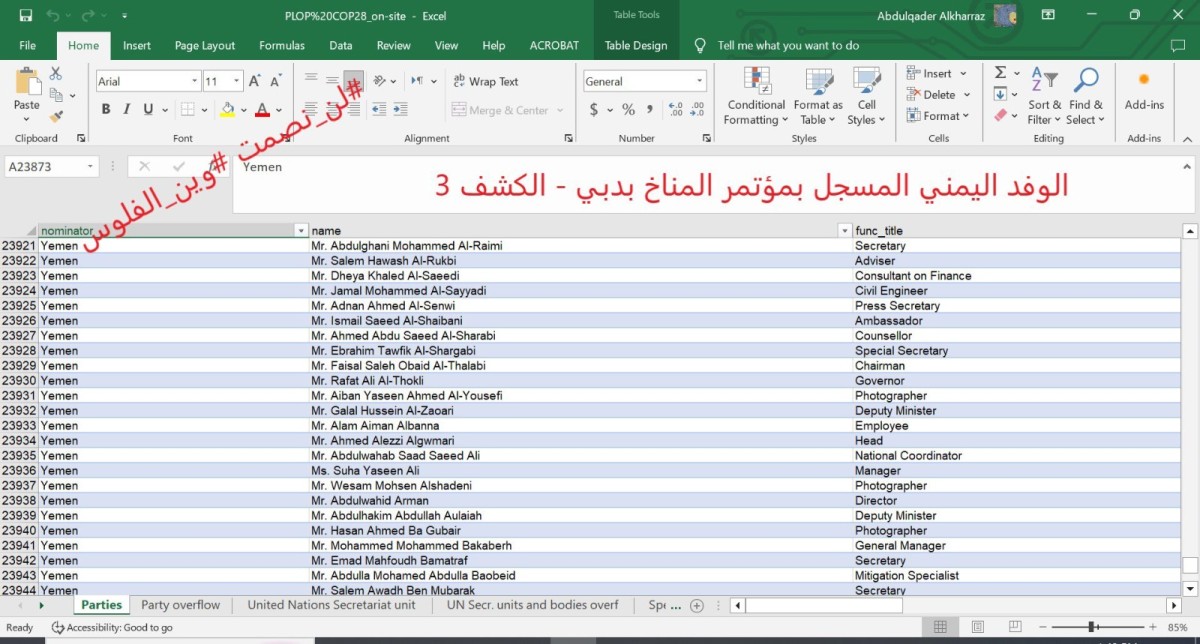Click Delete cells button
The image size is (1200, 644).
(938, 94)
